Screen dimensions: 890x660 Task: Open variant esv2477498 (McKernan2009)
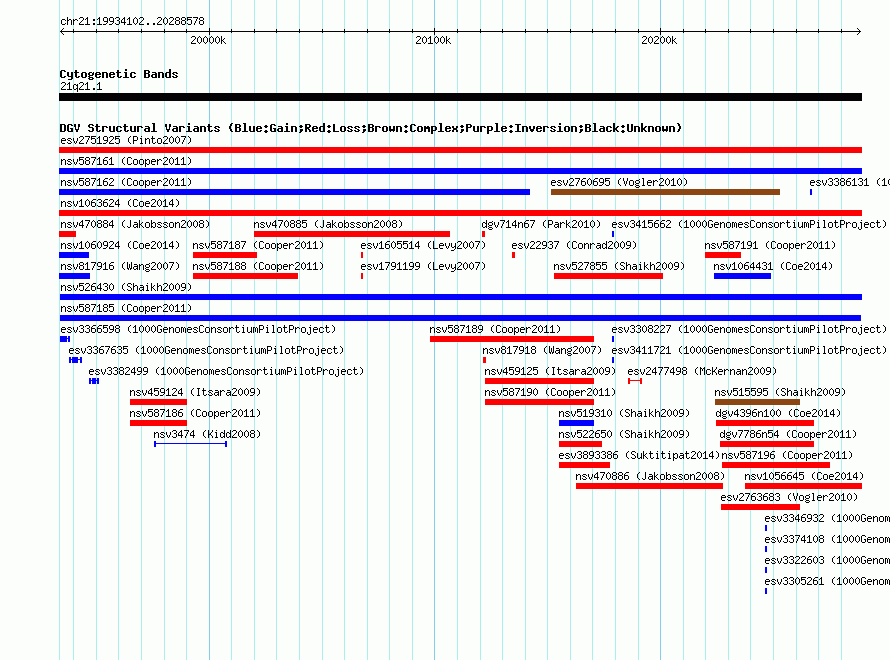[702, 371]
